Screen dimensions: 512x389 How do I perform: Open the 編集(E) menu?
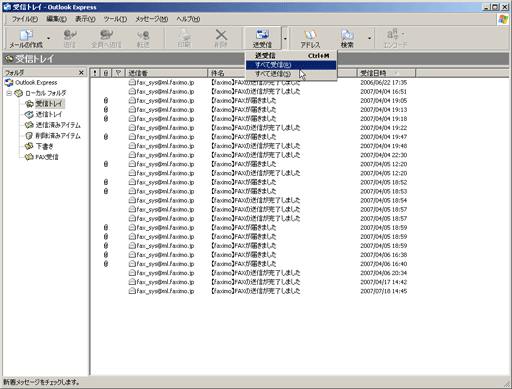[56, 19]
